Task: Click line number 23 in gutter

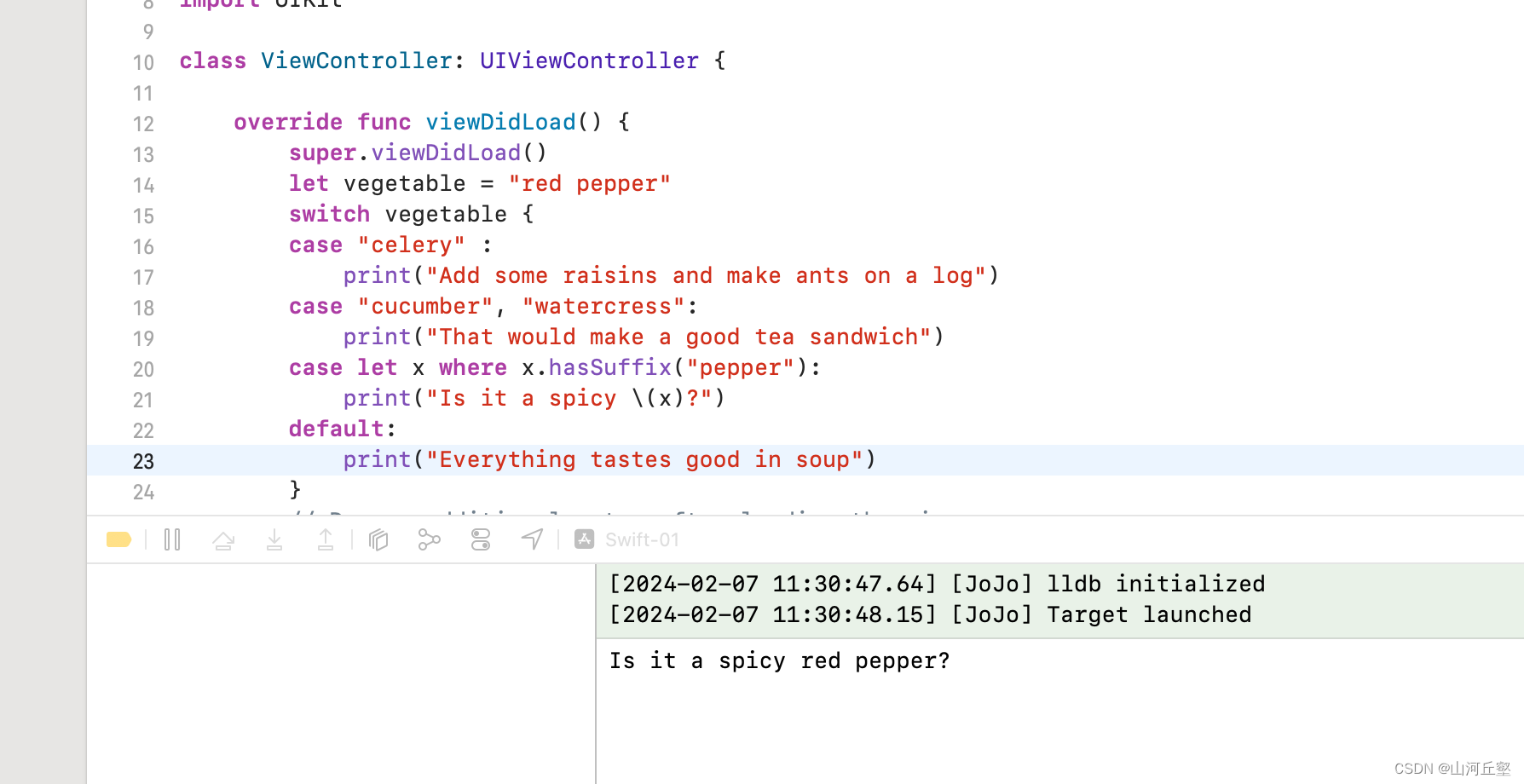Action: click(x=143, y=461)
